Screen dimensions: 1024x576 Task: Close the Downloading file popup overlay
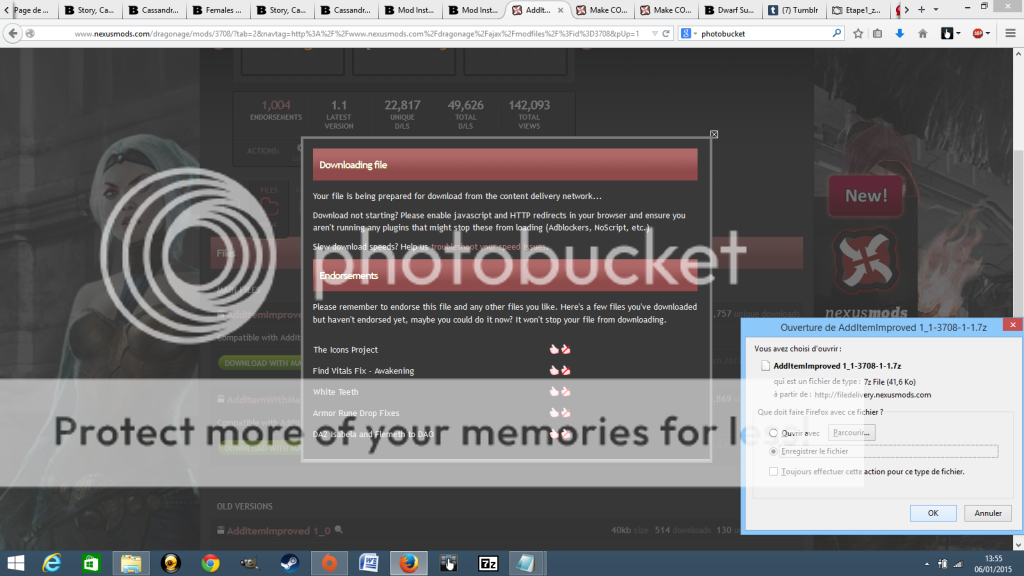pos(714,134)
